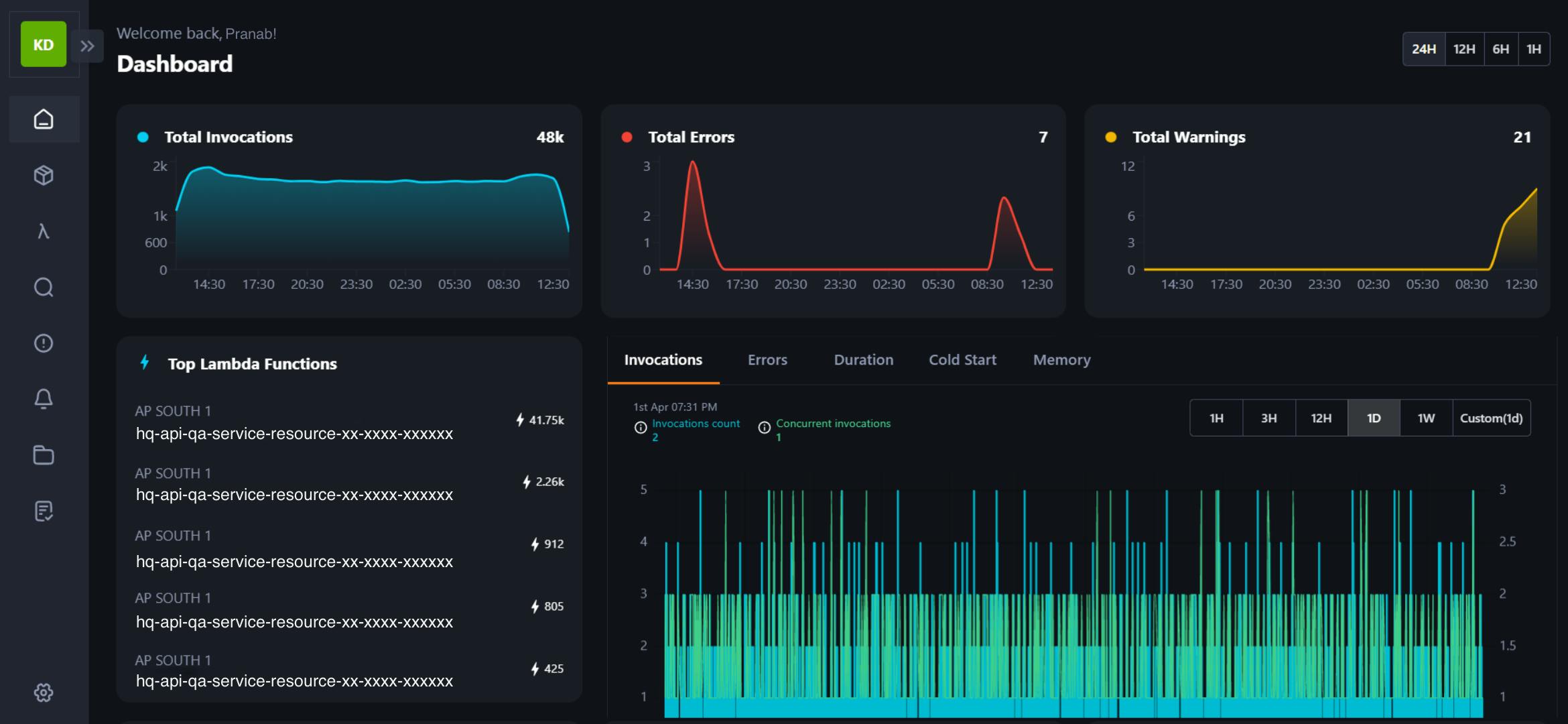Set chart range to 1H in Invocations panel
Image resolution: width=1568 pixels, height=724 pixels.
[x=1216, y=418]
